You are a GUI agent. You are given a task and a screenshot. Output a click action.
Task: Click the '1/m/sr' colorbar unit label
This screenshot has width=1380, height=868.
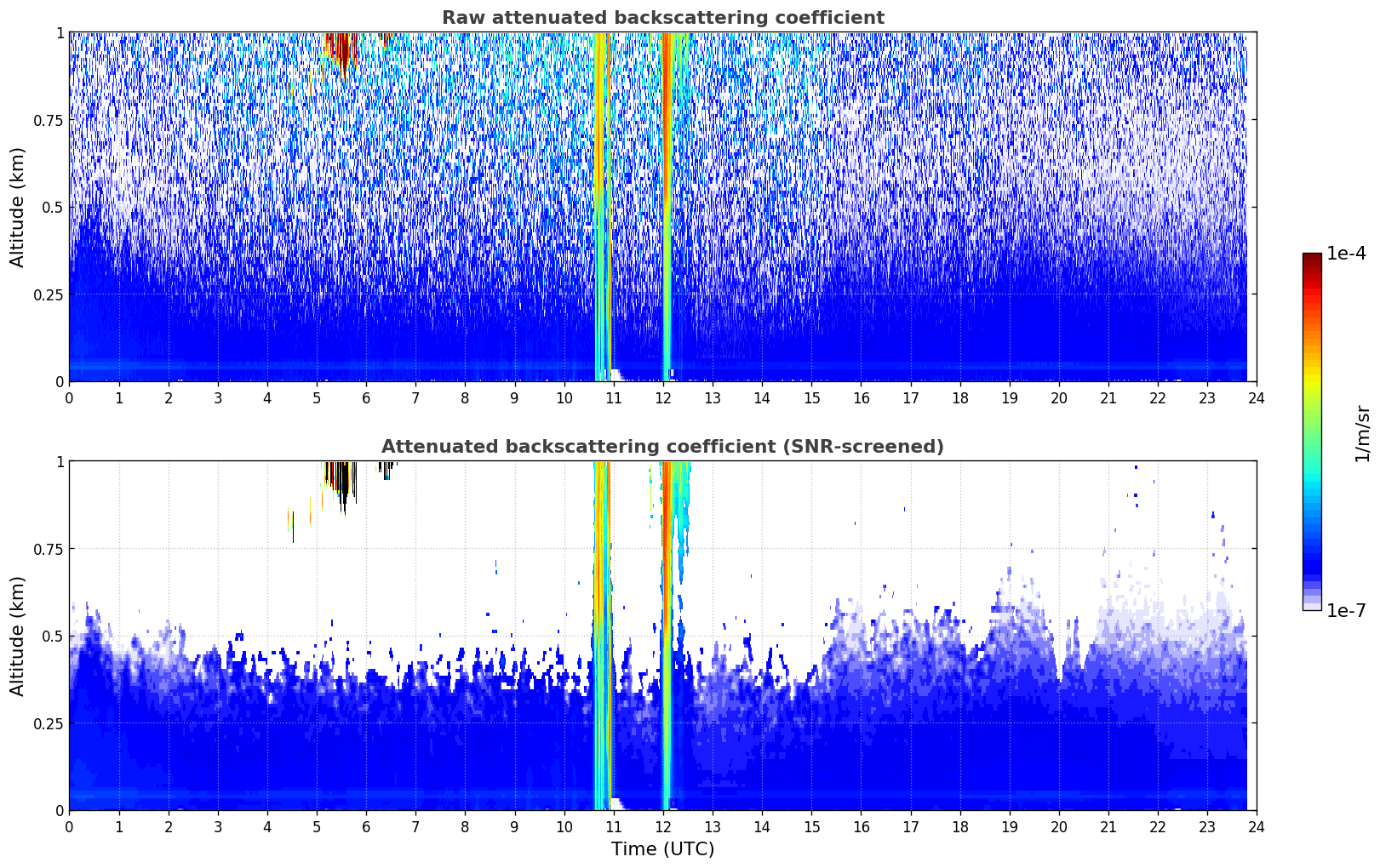tap(1362, 432)
